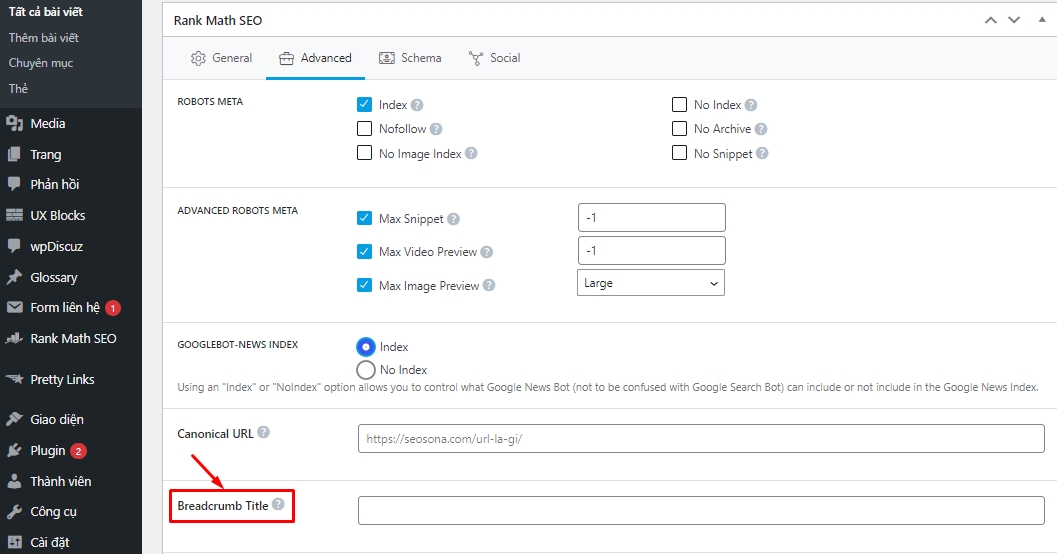Select Googlebot-News Index radio button
Image resolution: width=1057 pixels, height=554 pixels.
tap(365, 346)
